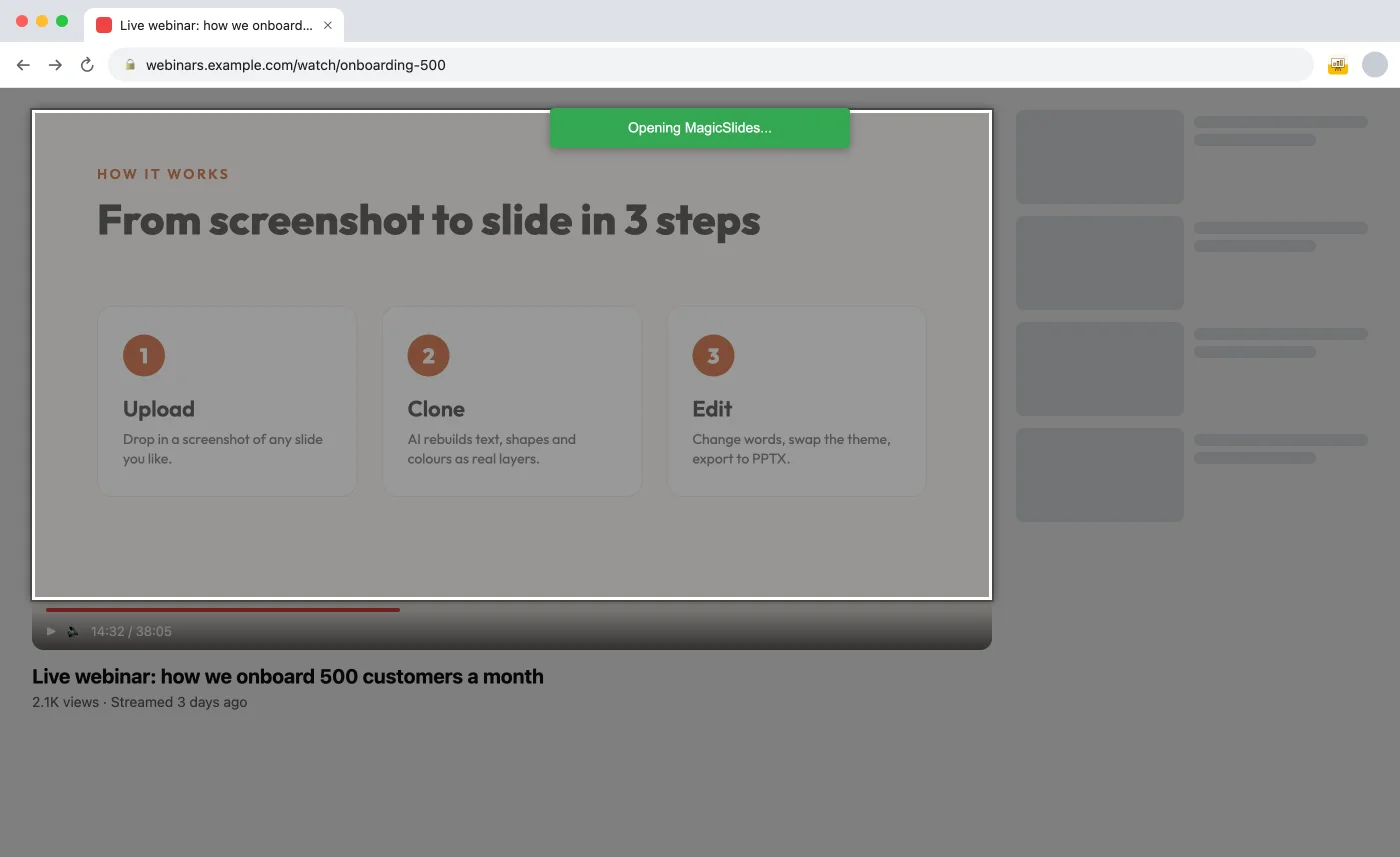The height and width of the screenshot is (857, 1400).
Task: Open the browser profile avatar
Action: pyautogui.click(x=1375, y=65)
